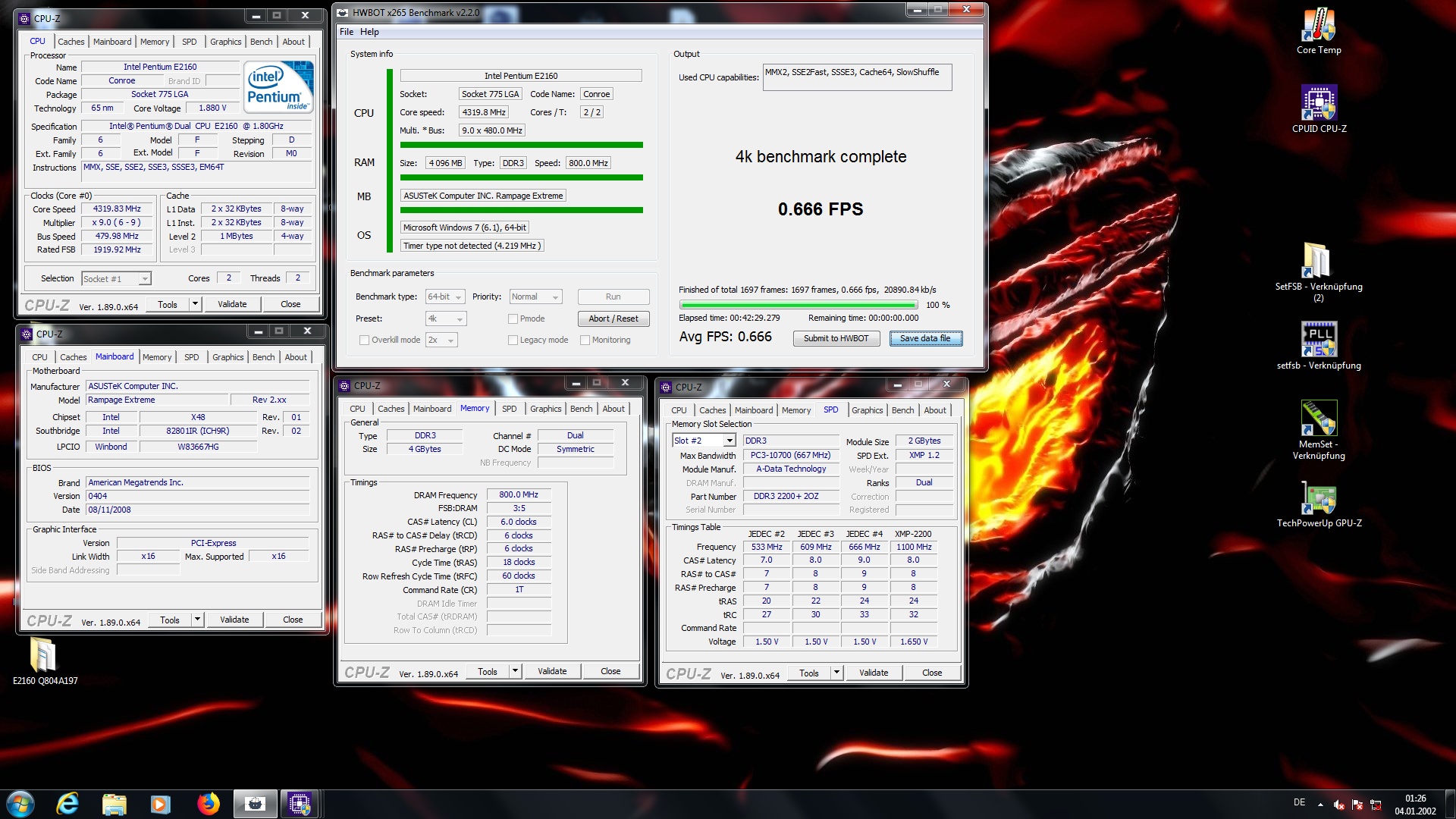
Task: Show hidden tray icons arrow
Action: coord(1320,805)
